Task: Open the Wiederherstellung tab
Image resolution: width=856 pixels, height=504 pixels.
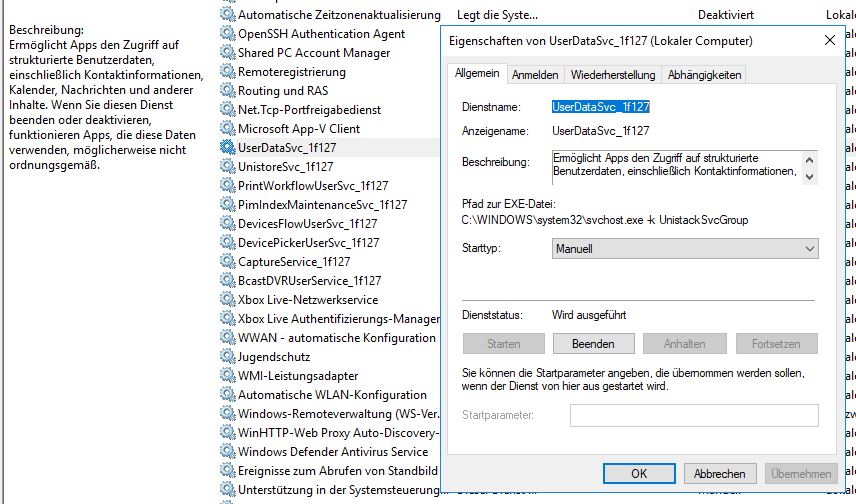Action: 613,75
